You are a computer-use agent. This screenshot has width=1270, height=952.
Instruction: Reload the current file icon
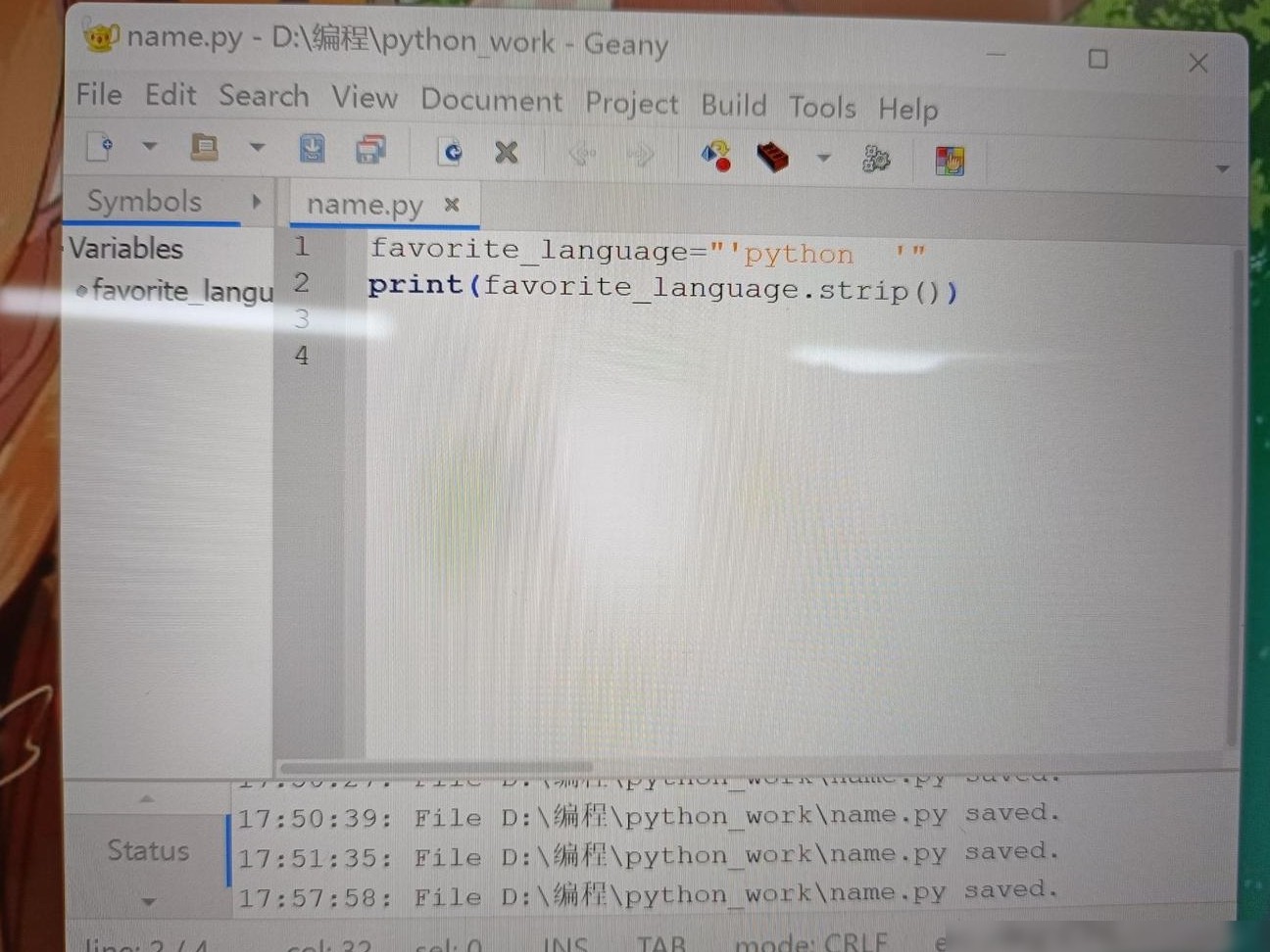[450, 152]
